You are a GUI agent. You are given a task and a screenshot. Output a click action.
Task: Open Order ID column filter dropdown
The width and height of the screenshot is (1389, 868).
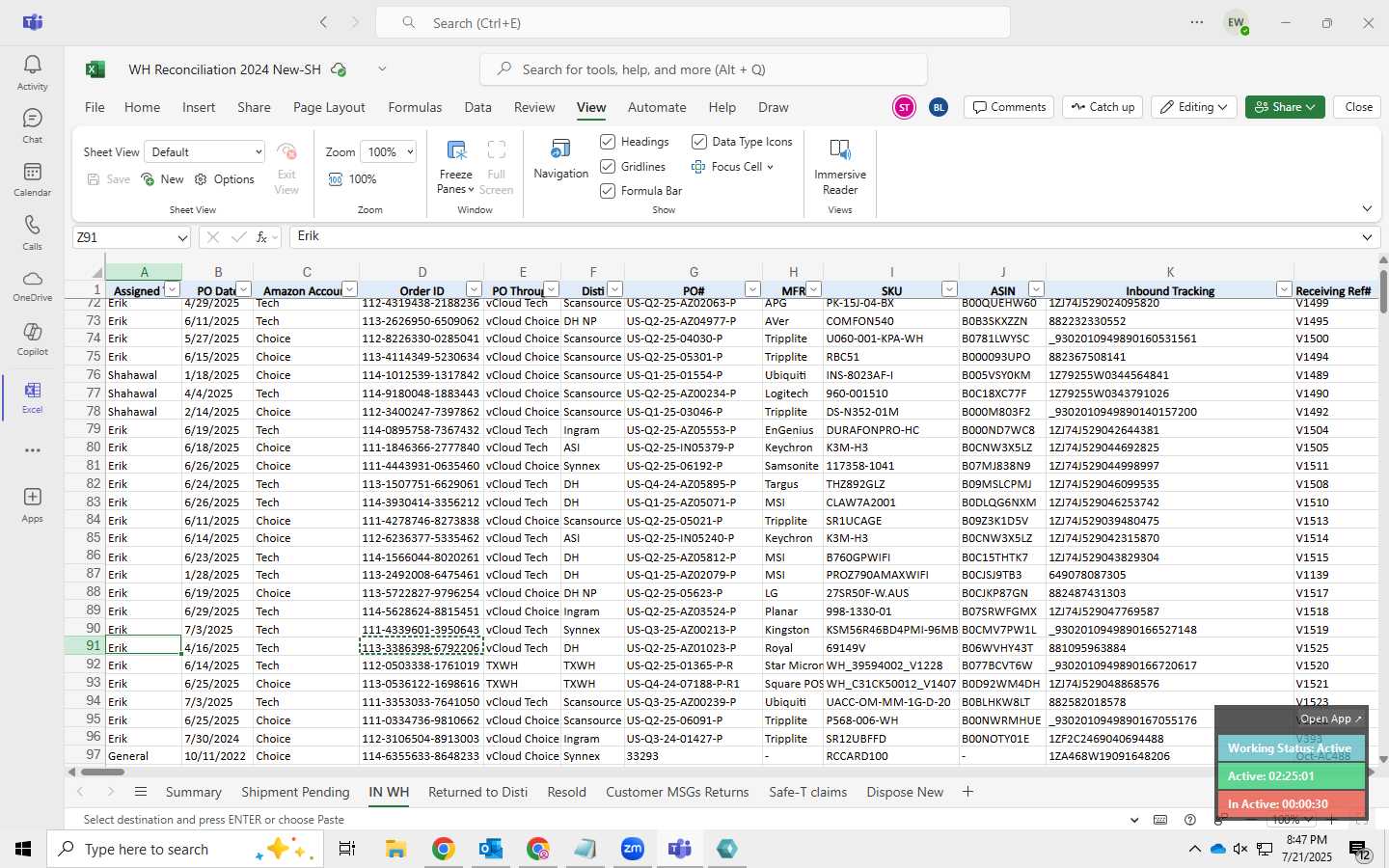click(474, 289)
